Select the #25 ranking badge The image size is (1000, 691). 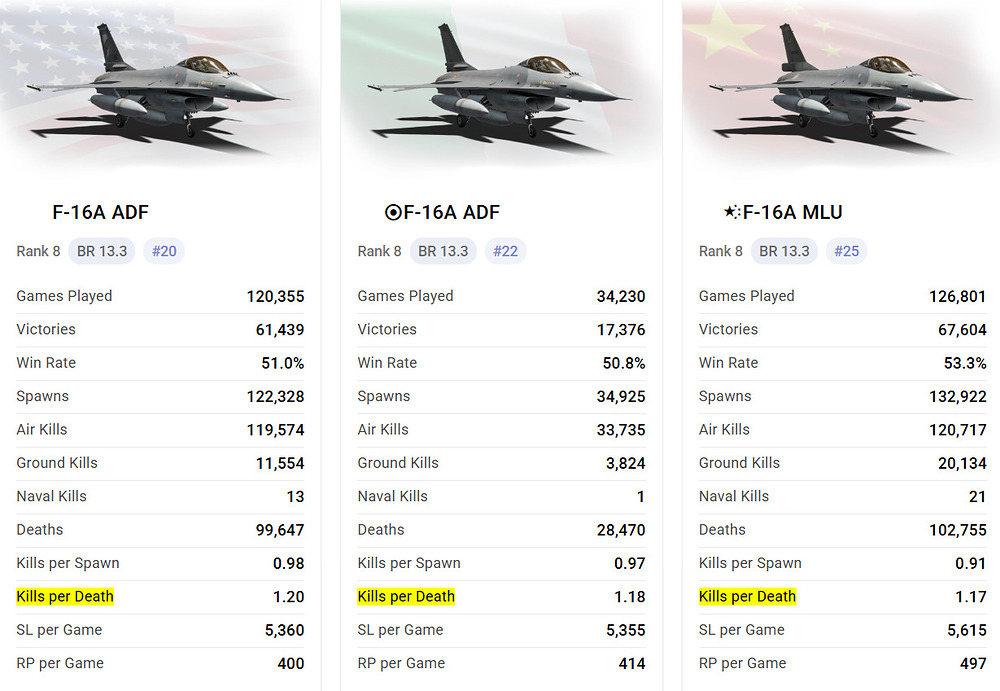pyautogui.click(x=846, y=251)
